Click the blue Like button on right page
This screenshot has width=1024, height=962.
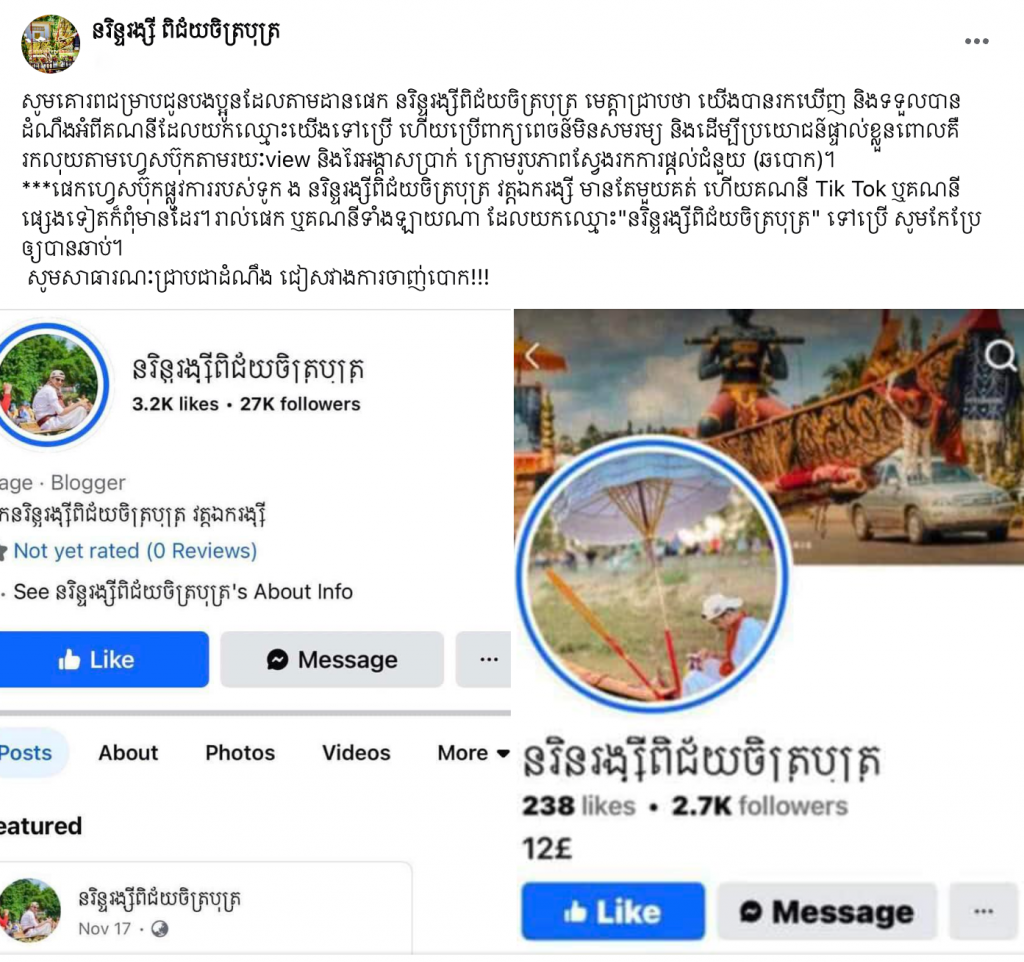613,911
